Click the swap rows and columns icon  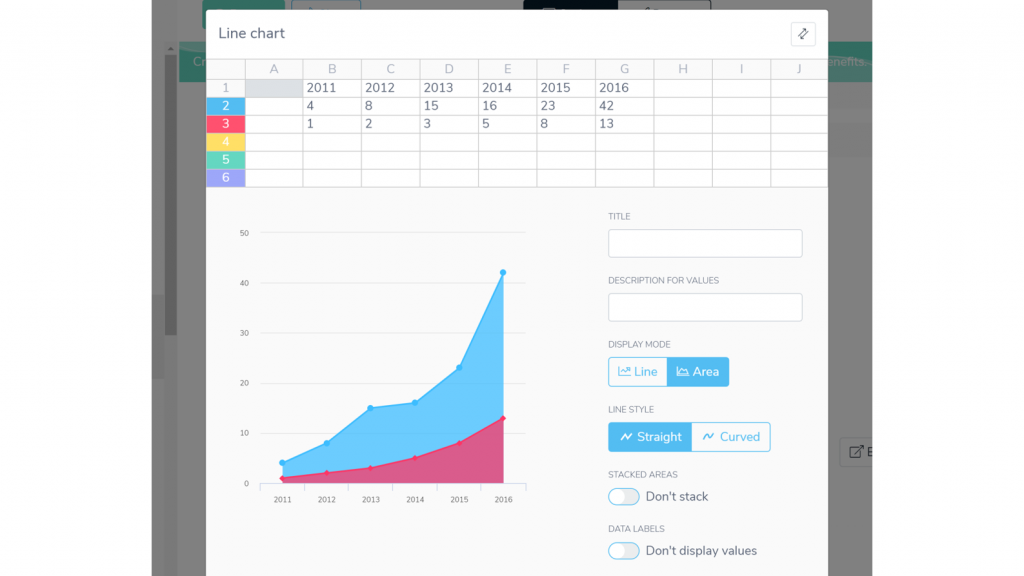point(802,34)
